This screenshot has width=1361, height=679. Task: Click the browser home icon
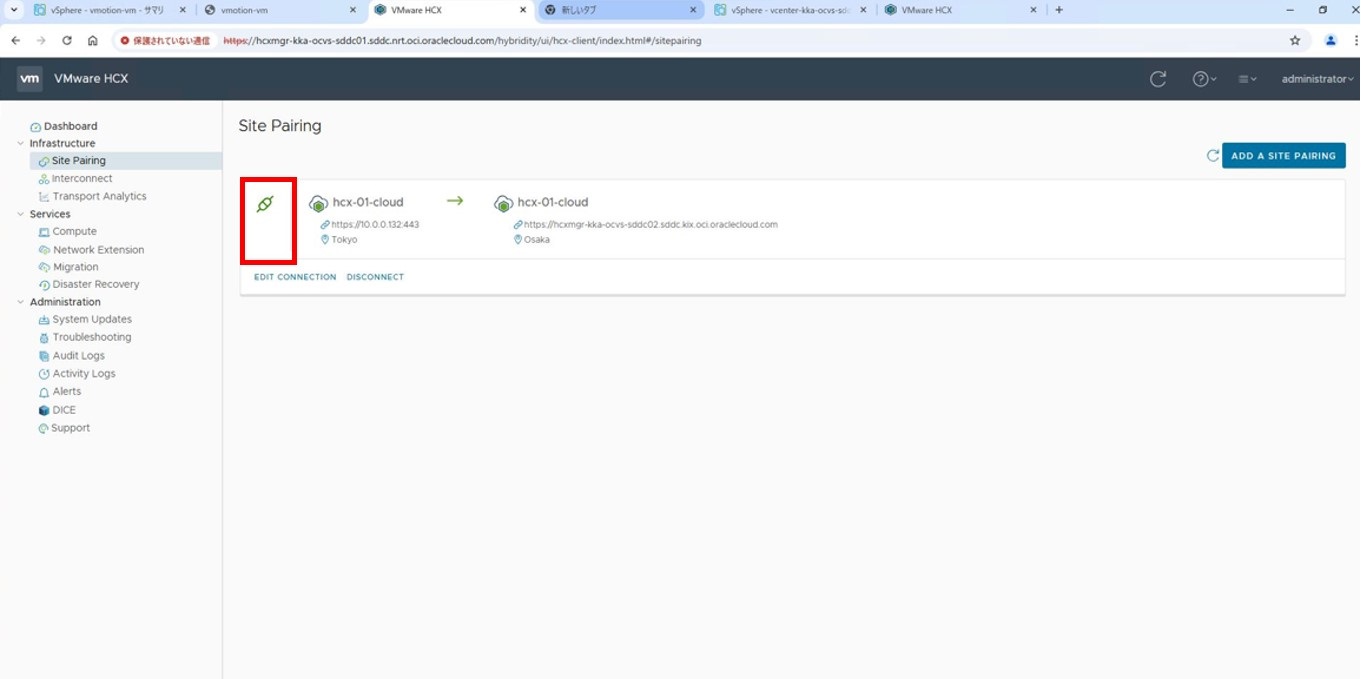93,41
